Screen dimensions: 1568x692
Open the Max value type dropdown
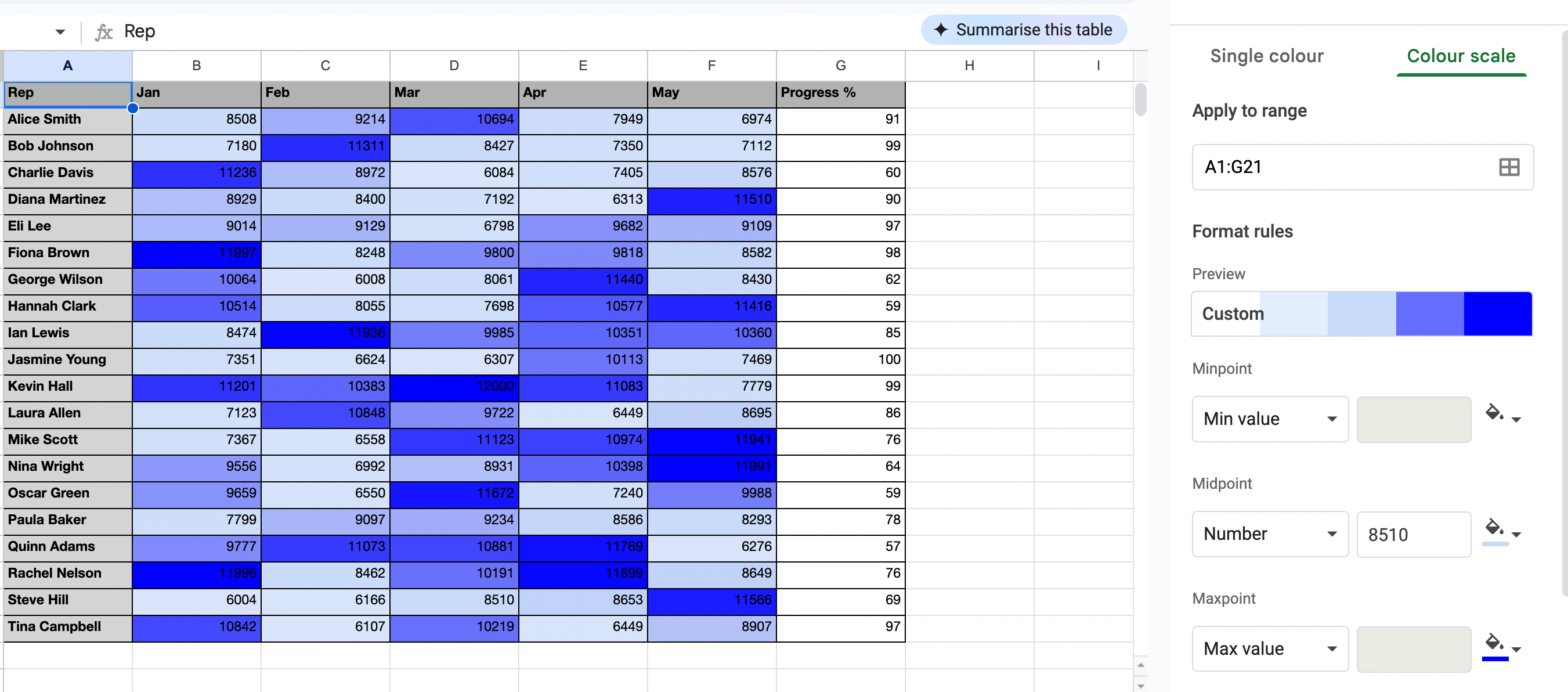click(x=1269, y=649)
